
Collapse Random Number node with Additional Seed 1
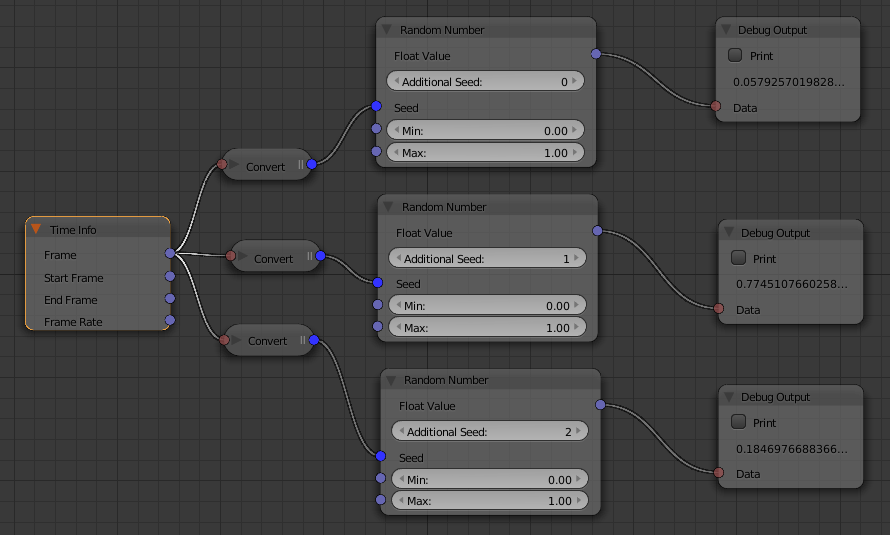click(x=389, y=207)
